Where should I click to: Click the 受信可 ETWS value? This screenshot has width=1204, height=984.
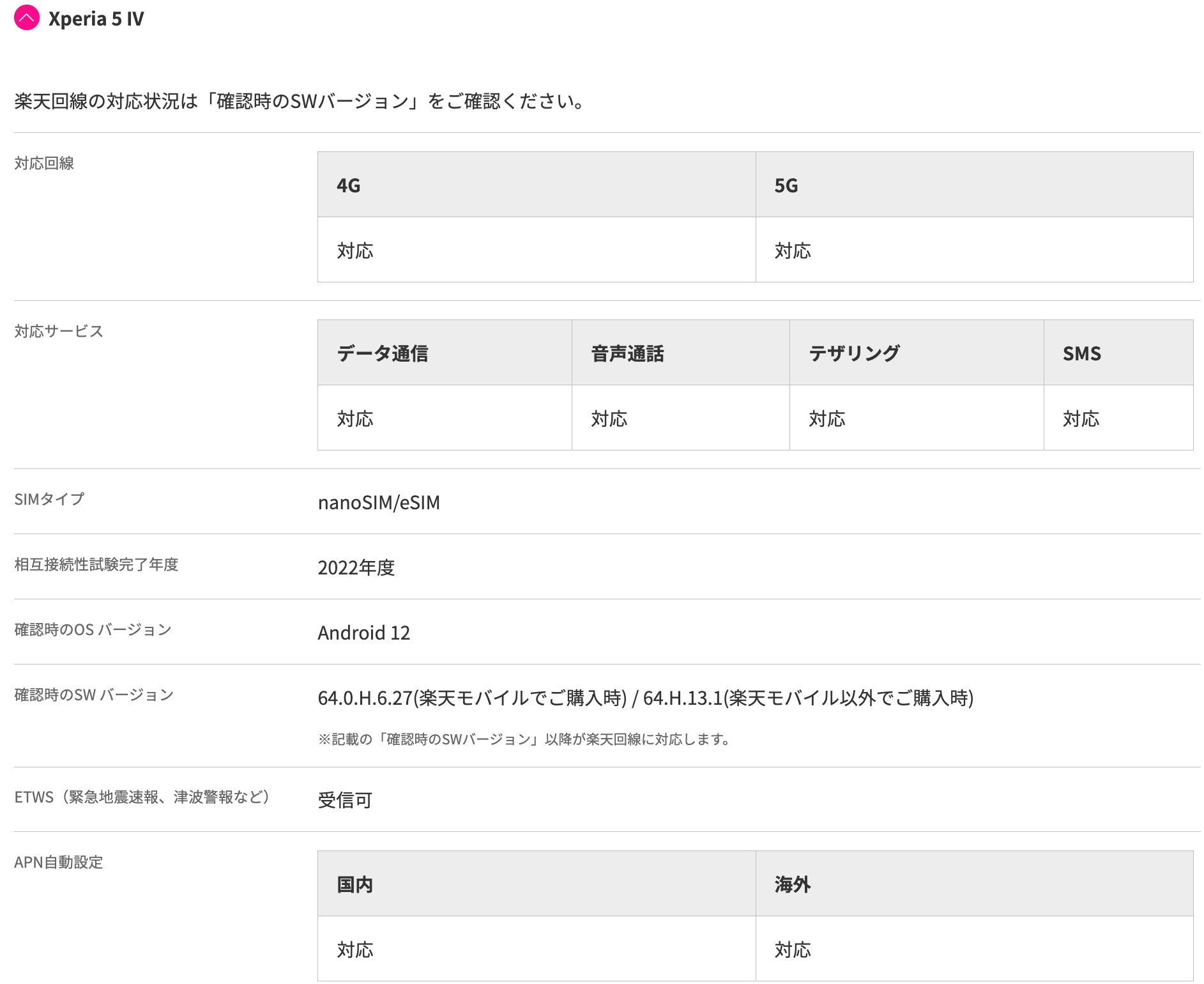345,800
